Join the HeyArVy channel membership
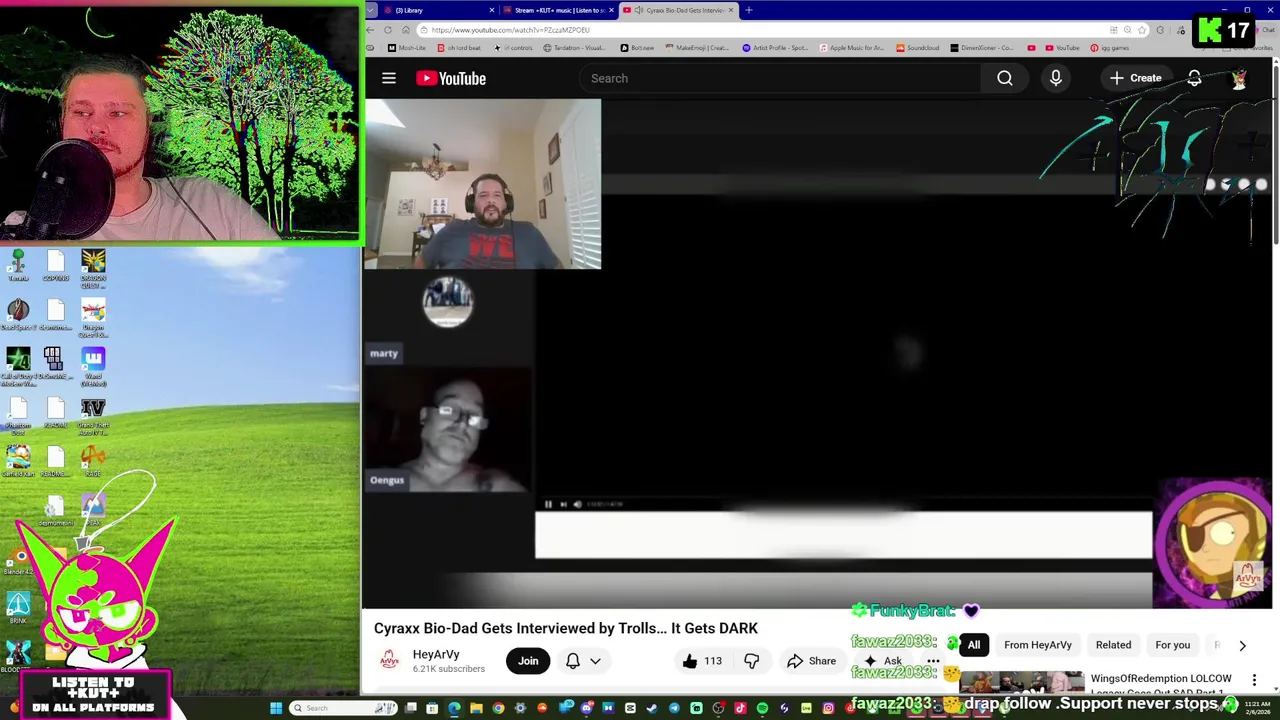This screenshot has height=720, width=1280. (x=528, y=661)
